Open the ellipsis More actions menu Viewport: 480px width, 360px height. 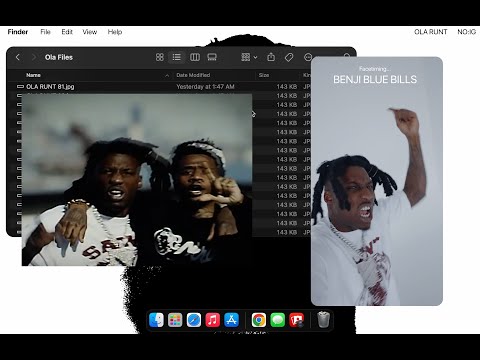[308, 57]
